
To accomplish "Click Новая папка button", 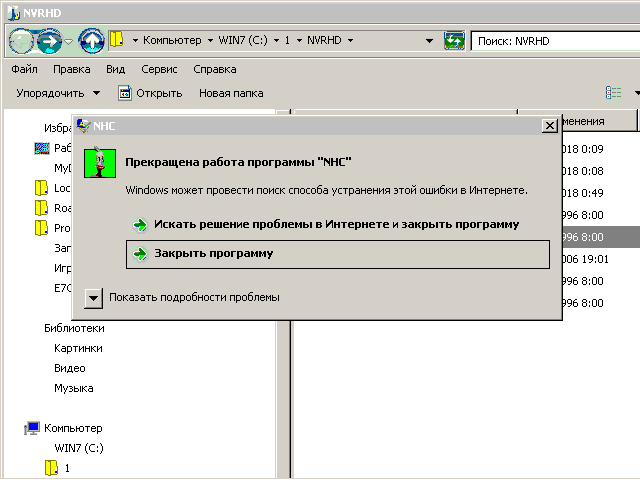I will (x=231, y=93).
